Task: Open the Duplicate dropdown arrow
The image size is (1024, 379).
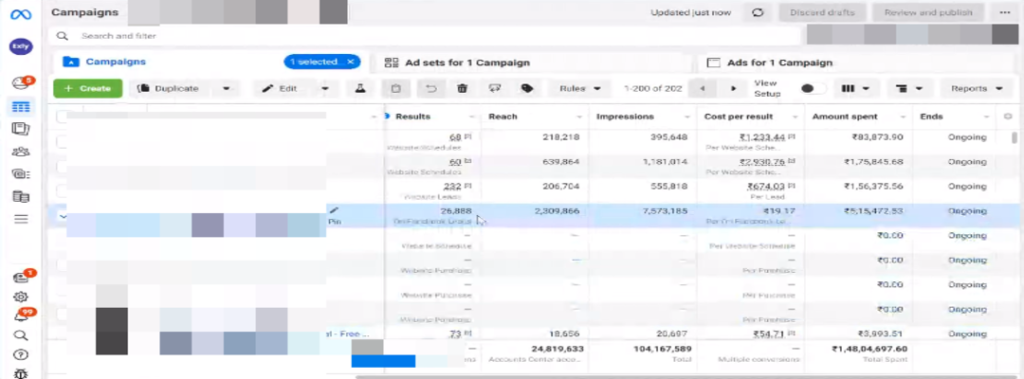Action: tap(226, 88)
